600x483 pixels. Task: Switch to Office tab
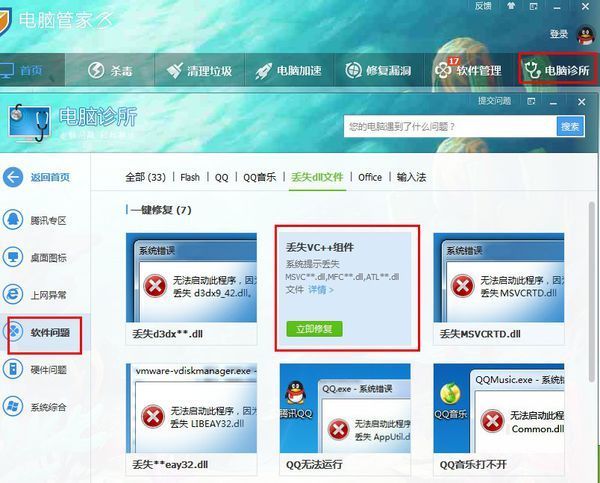click(x=370, y=177)
